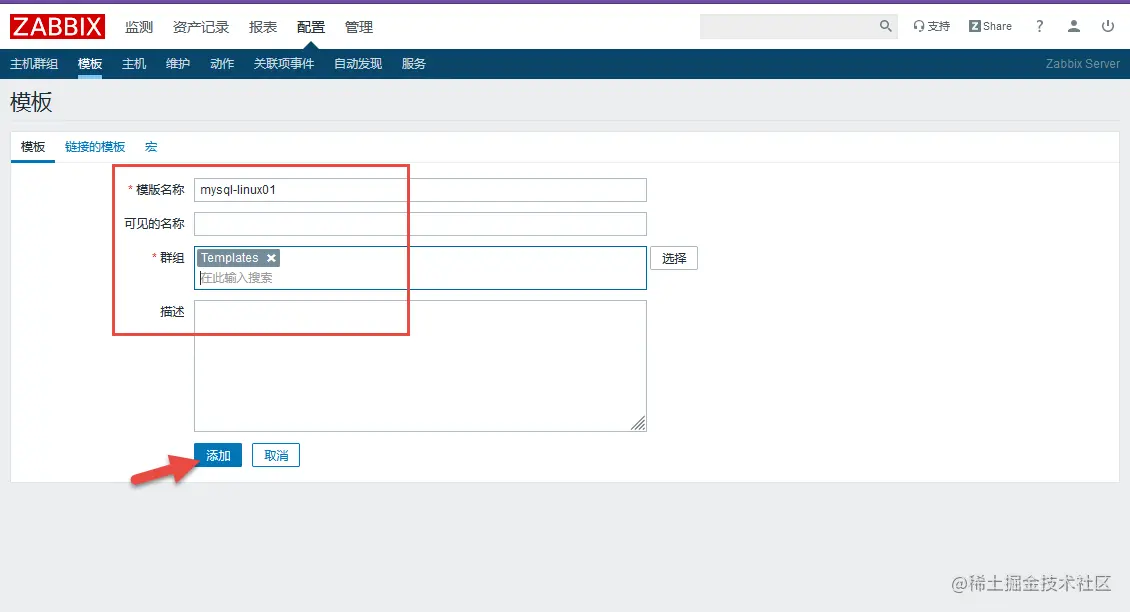Switch to the 宏 tab
Image resolution: width=1130 pixels, height=612 pixels.
click(x=151, y=147)
